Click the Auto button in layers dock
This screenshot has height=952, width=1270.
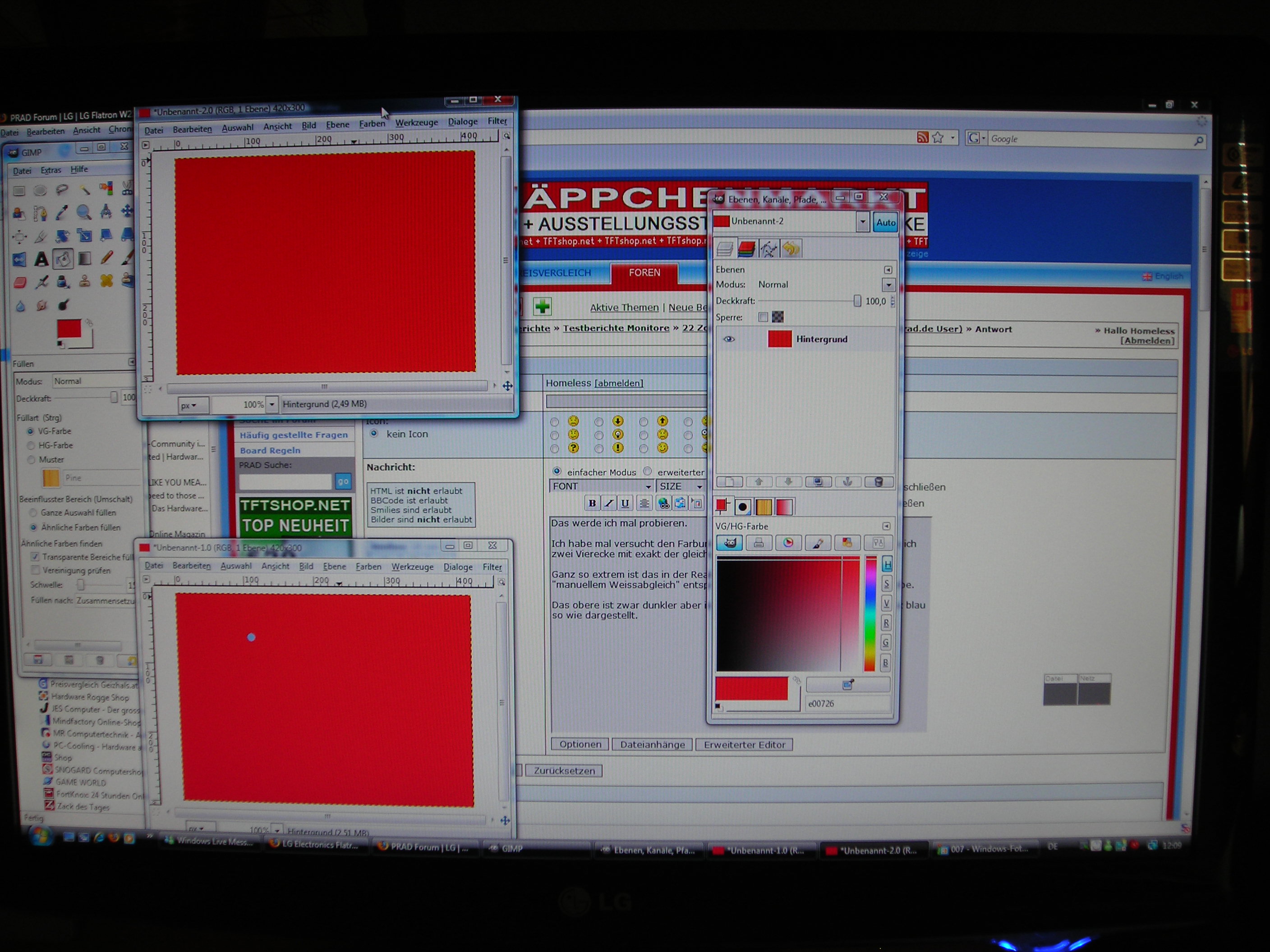885,223
